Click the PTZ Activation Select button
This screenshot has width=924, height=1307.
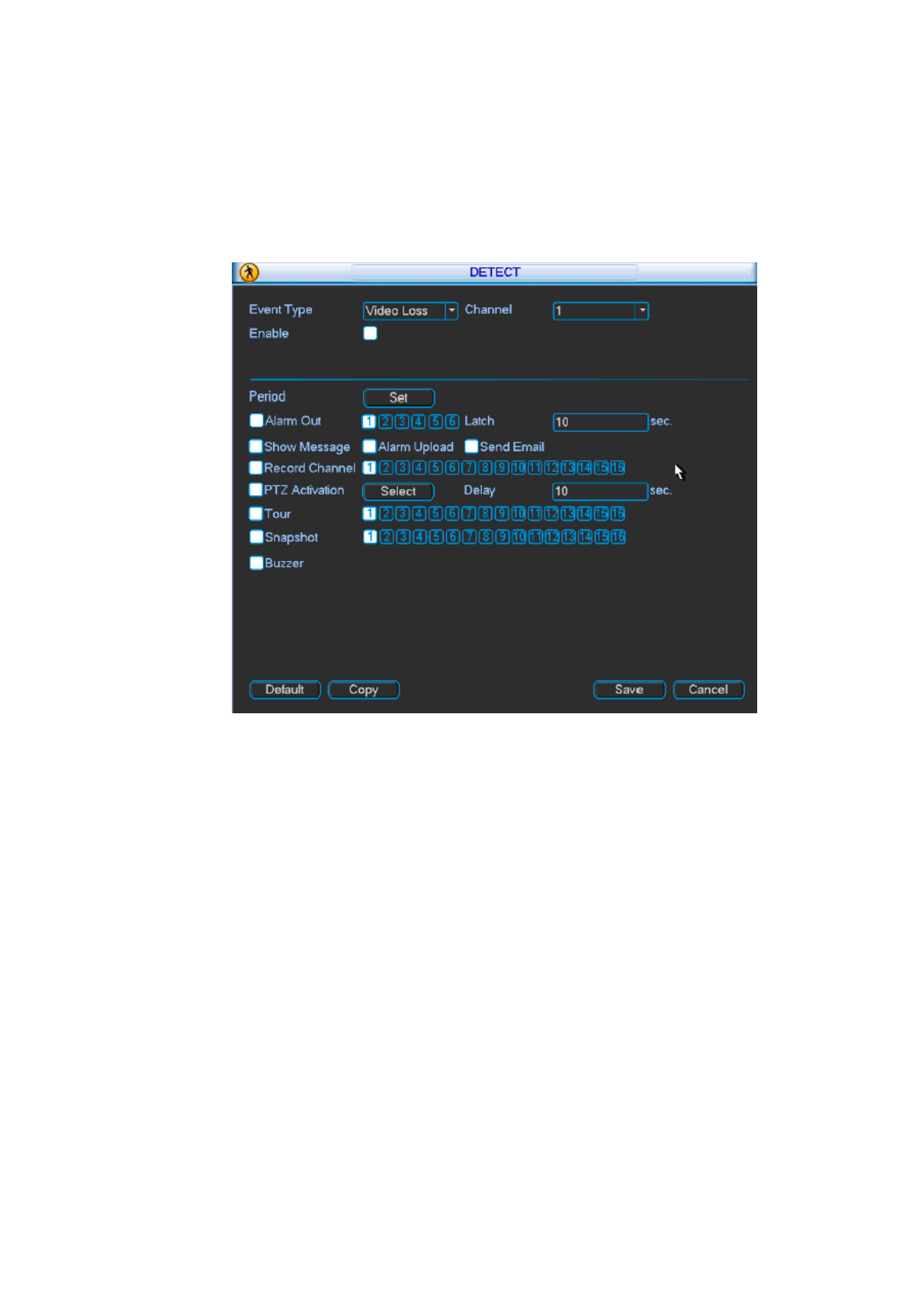[x=398, y=491]
